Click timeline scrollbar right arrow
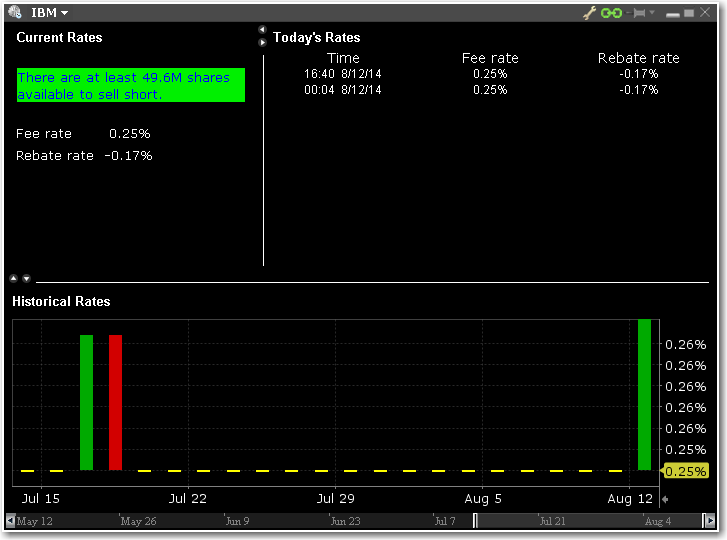The width and height of the screenshot is (727, 540). tap(710, 521)
